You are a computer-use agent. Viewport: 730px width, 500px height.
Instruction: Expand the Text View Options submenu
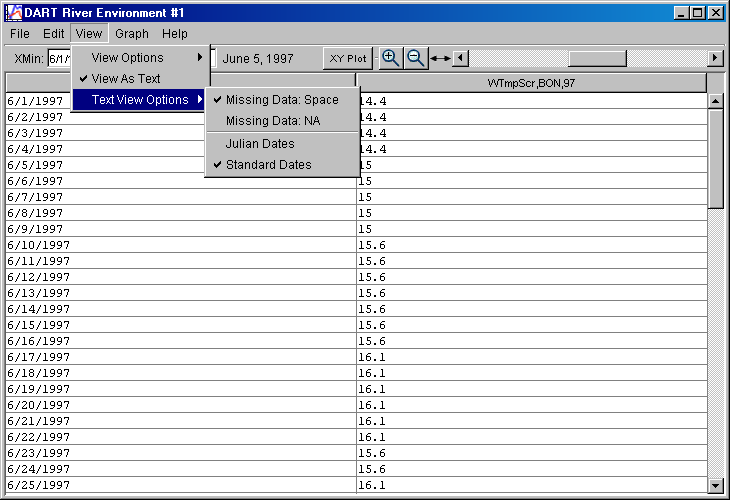pyautogui.click(x=140, y=100)
